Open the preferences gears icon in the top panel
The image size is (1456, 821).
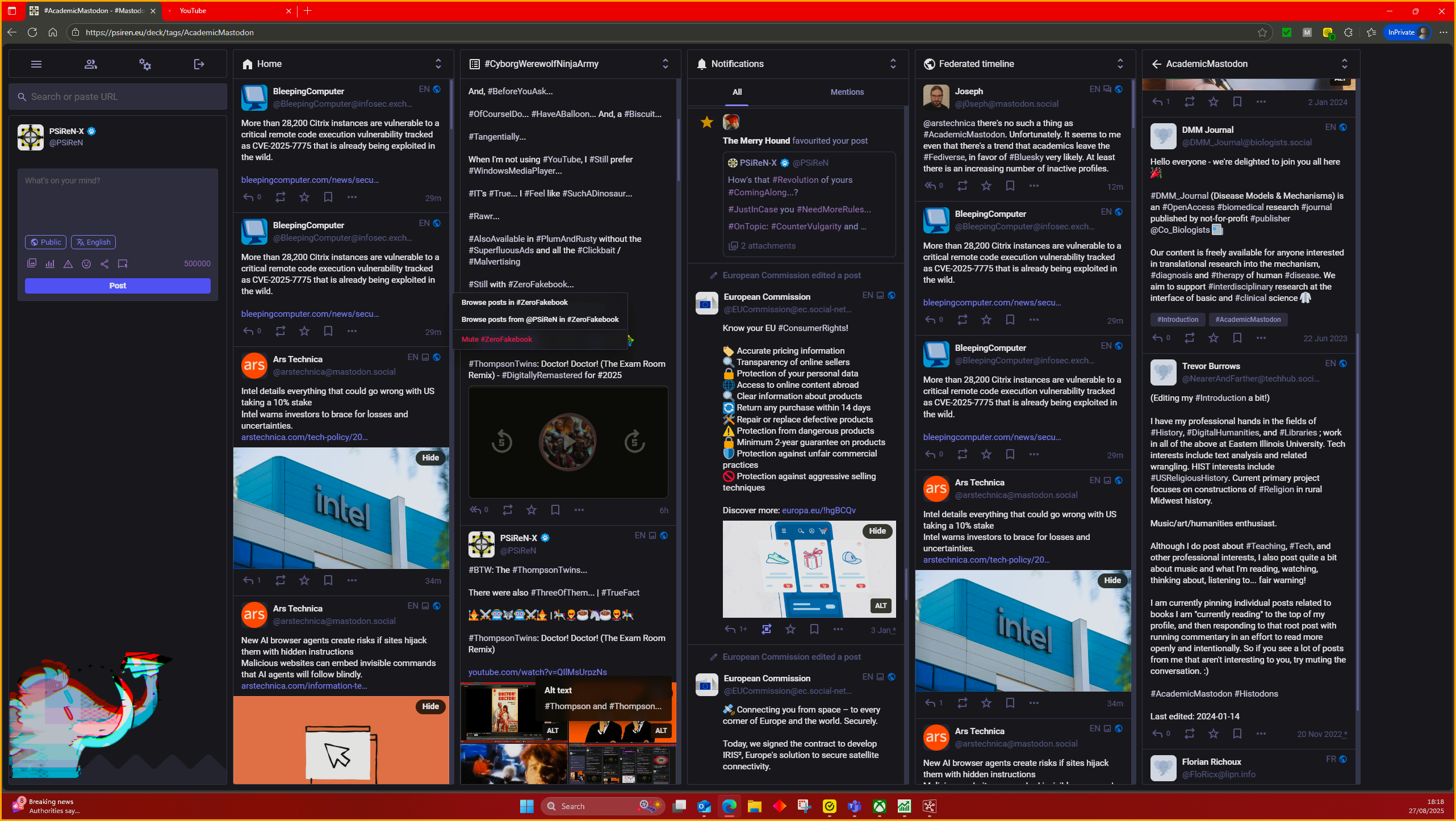point(145,64)
